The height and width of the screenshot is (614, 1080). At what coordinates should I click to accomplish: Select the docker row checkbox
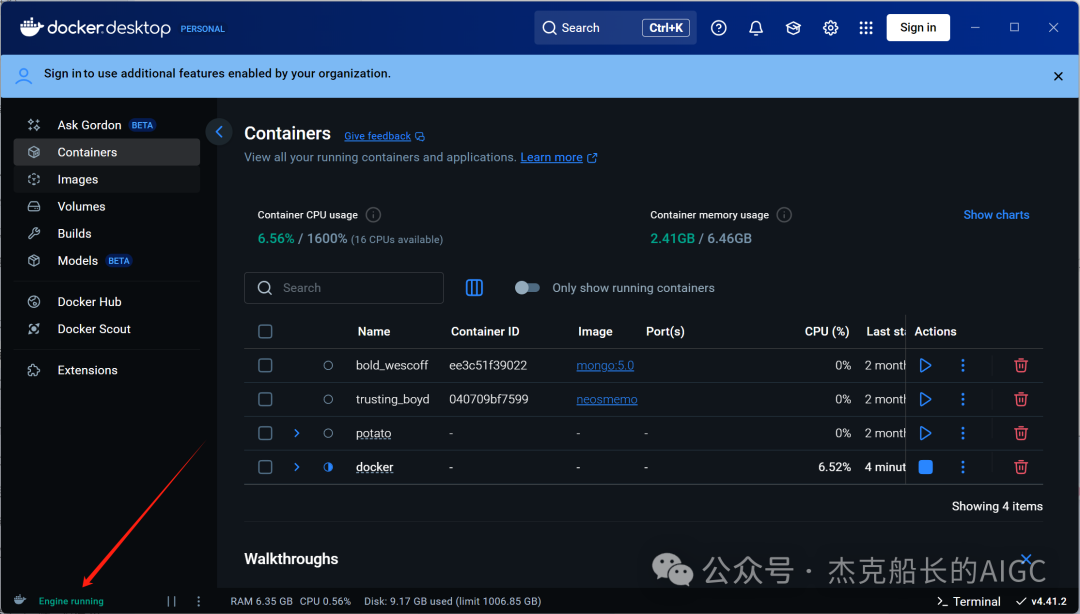[x=265, y=467]
